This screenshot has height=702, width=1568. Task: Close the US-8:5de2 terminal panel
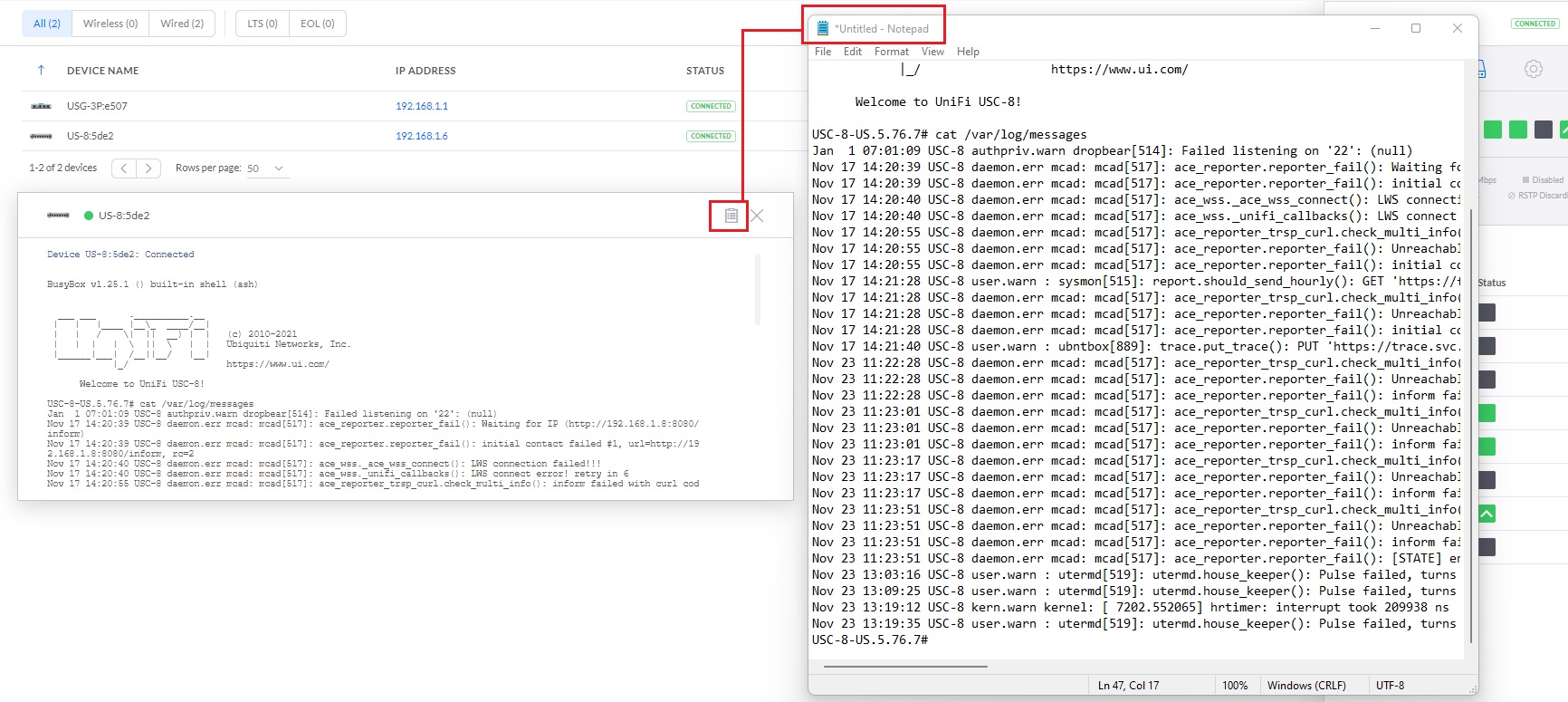(758, 216)
